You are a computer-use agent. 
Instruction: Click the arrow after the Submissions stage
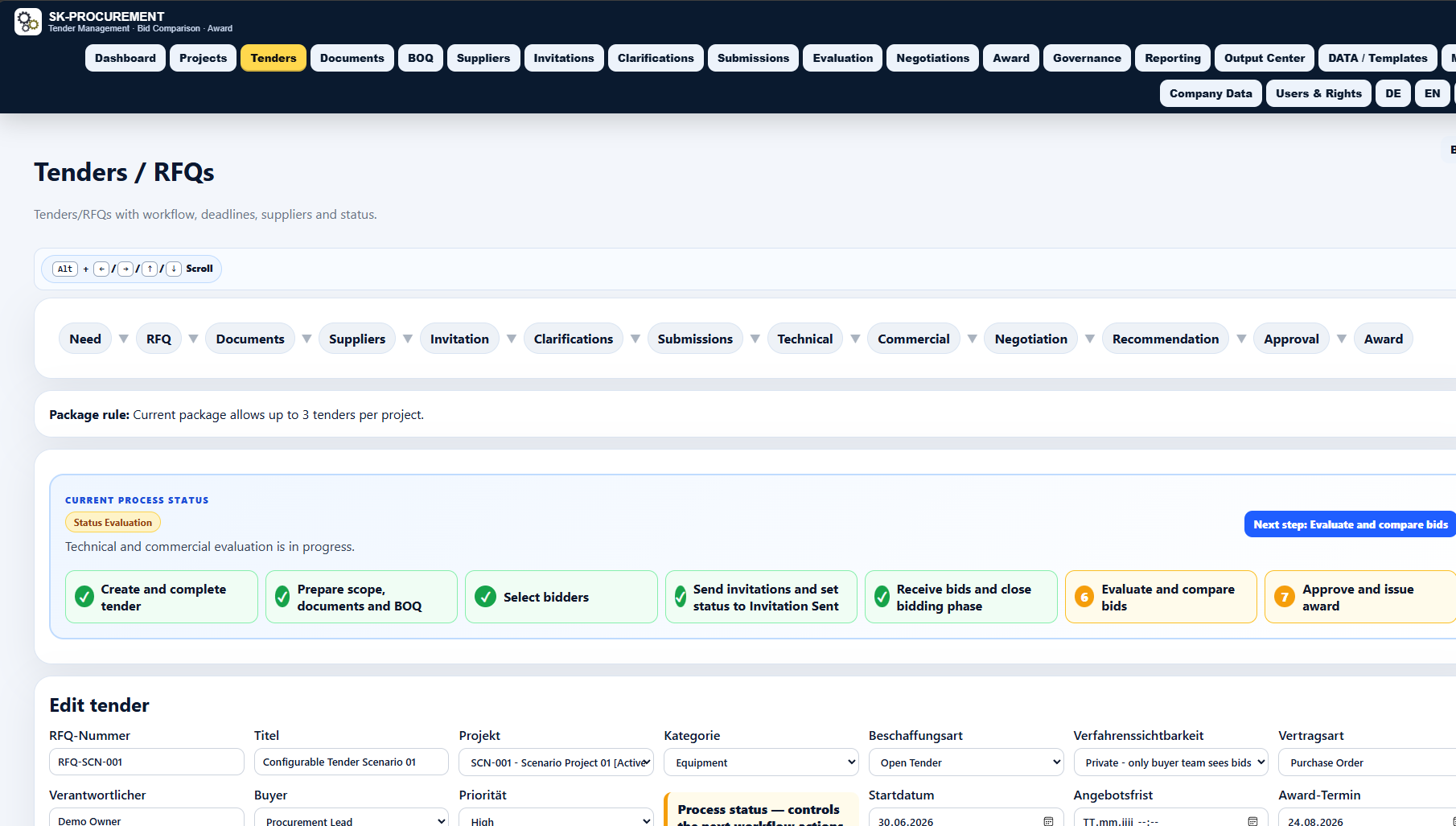(x=755, y=339)
